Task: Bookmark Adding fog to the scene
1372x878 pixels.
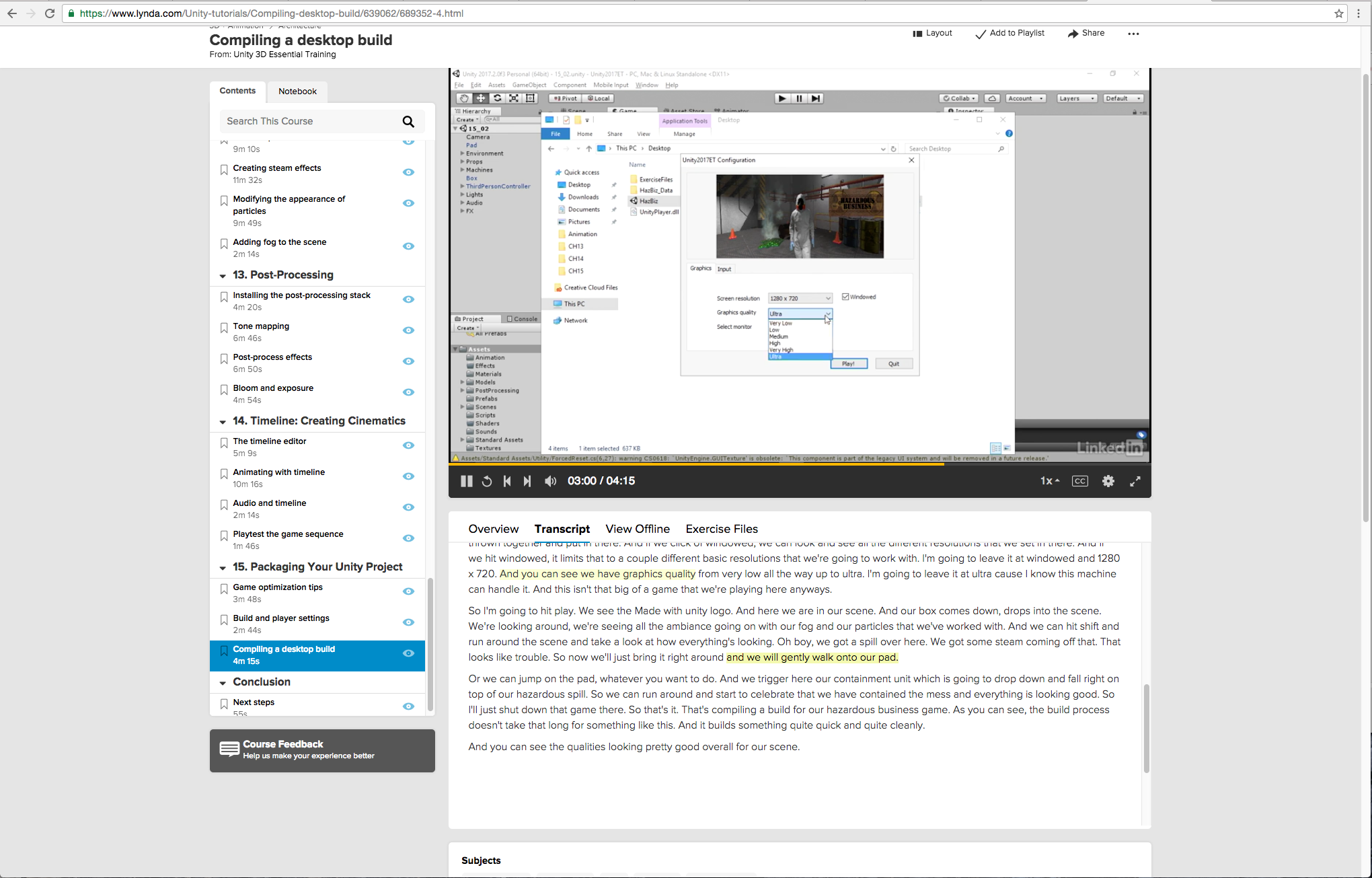Action: pyautogui.click(x=224, y=244)
